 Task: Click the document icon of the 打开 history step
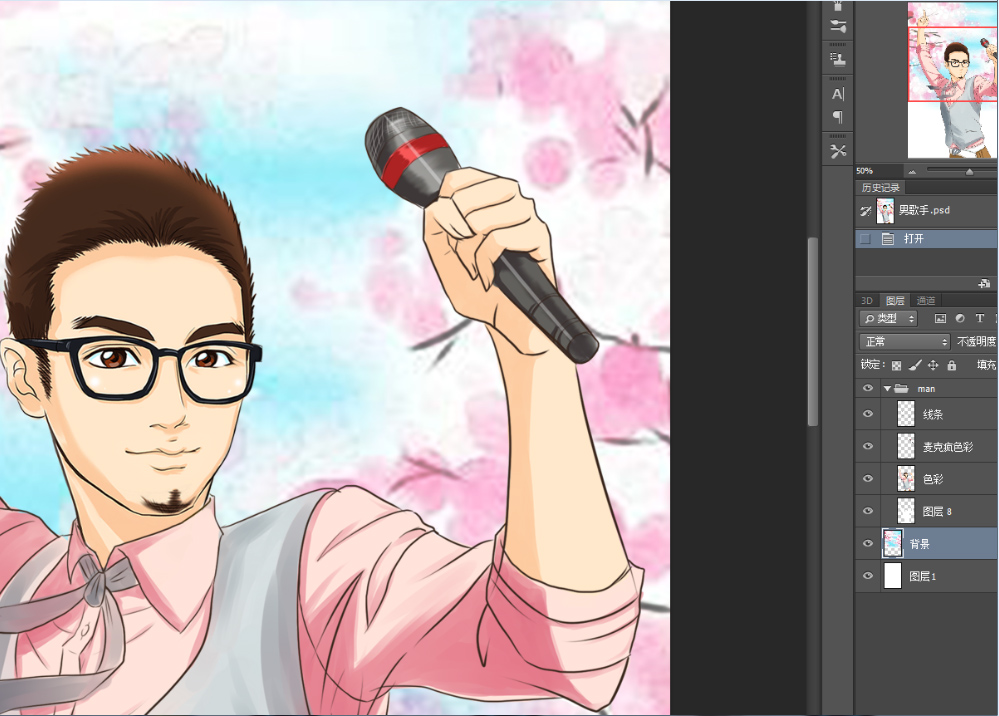[888, 239]
